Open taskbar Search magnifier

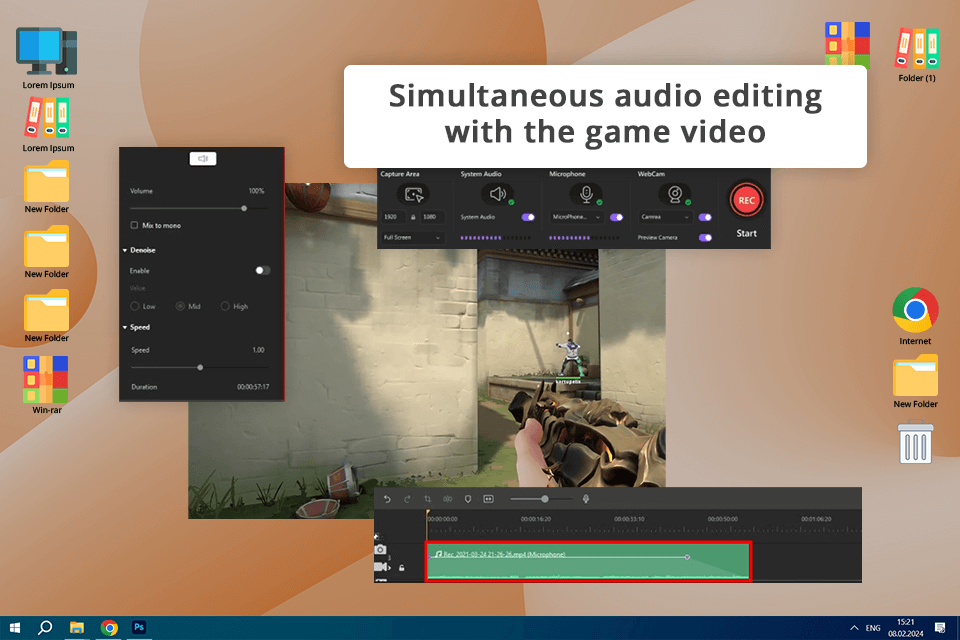[45, 628]
